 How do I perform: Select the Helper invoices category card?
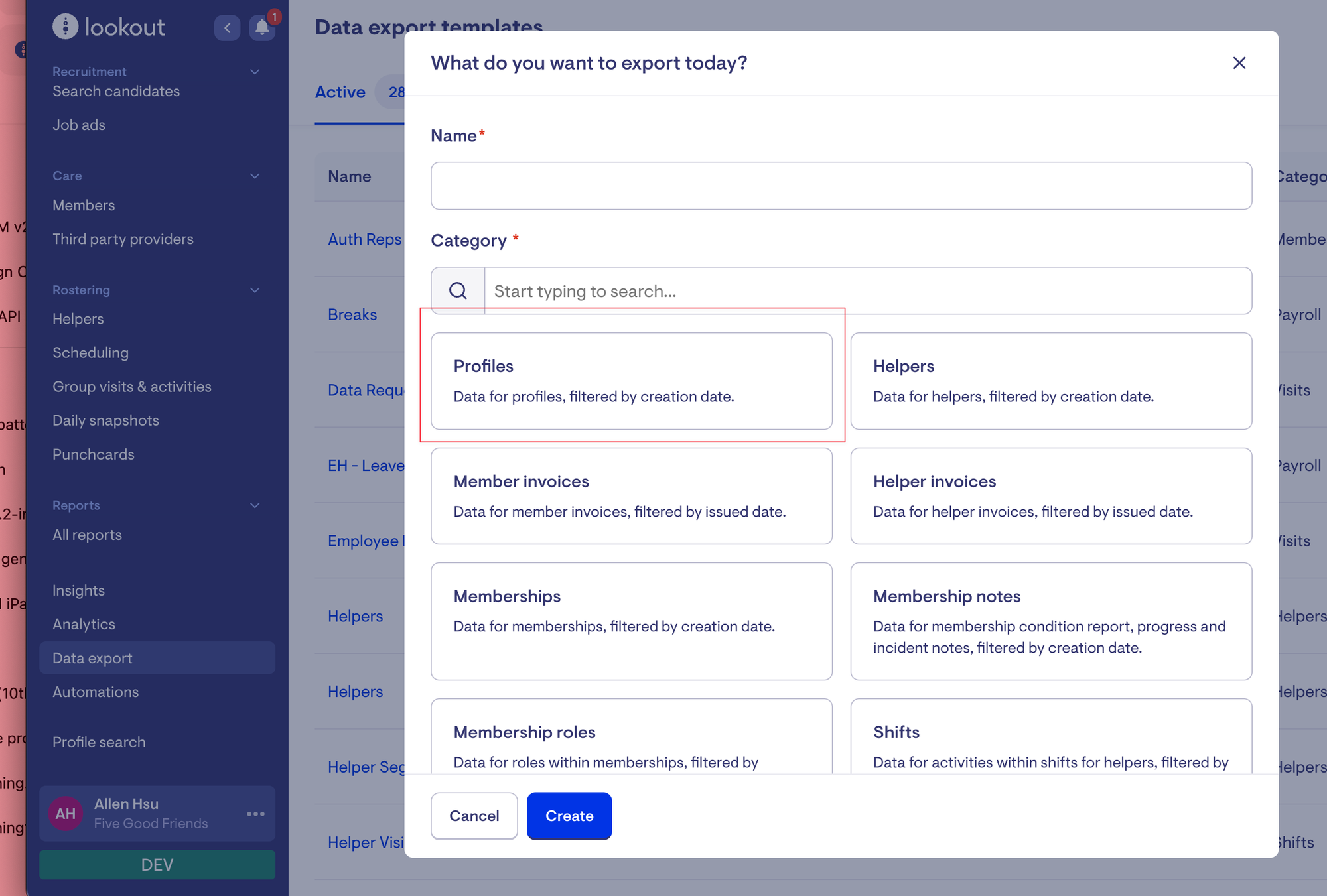(1050, 495)
